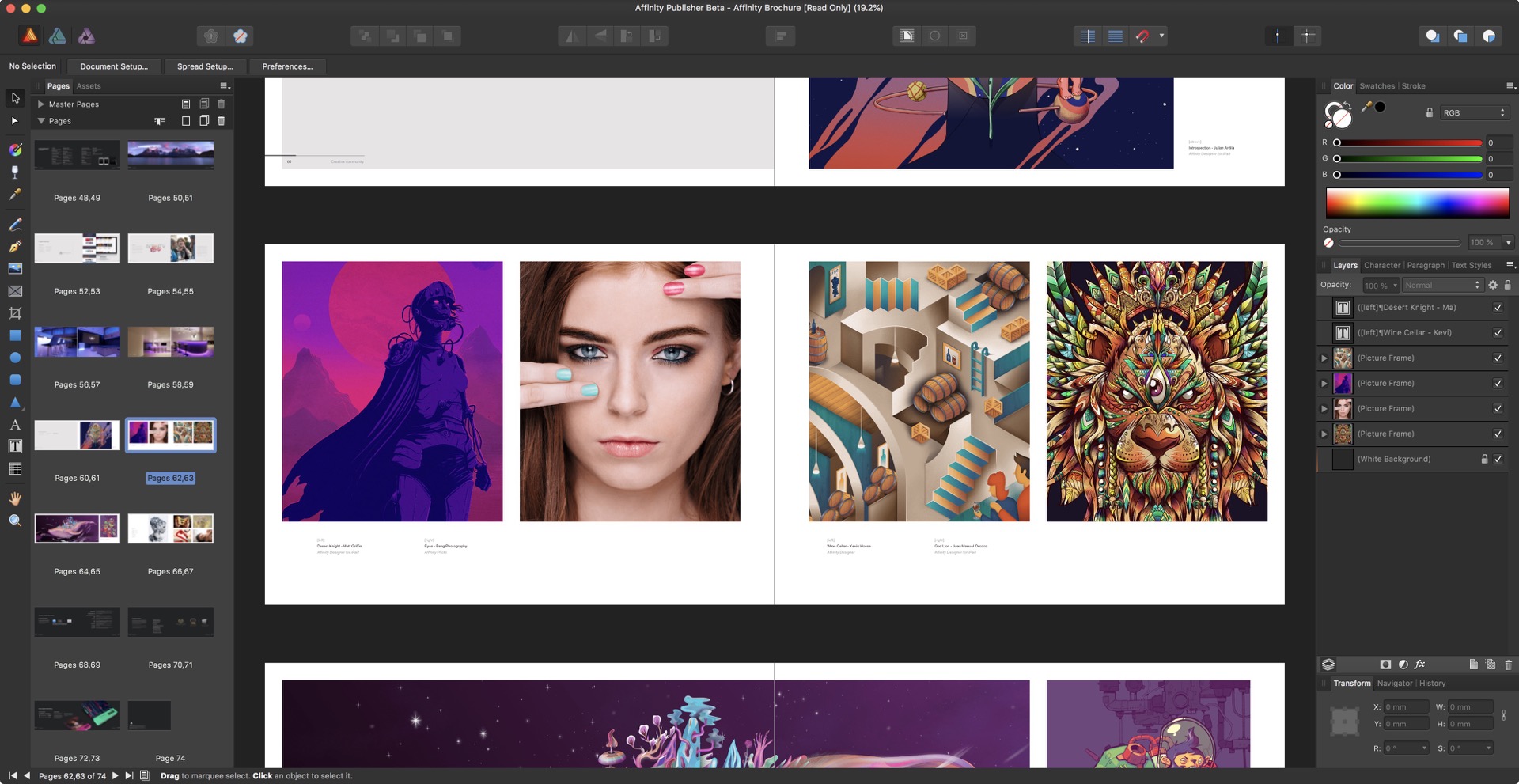1519x784 pixels.
Task: Toggle visibility of Wine Cellar text layer
Action: click(x=1498, y=332)
